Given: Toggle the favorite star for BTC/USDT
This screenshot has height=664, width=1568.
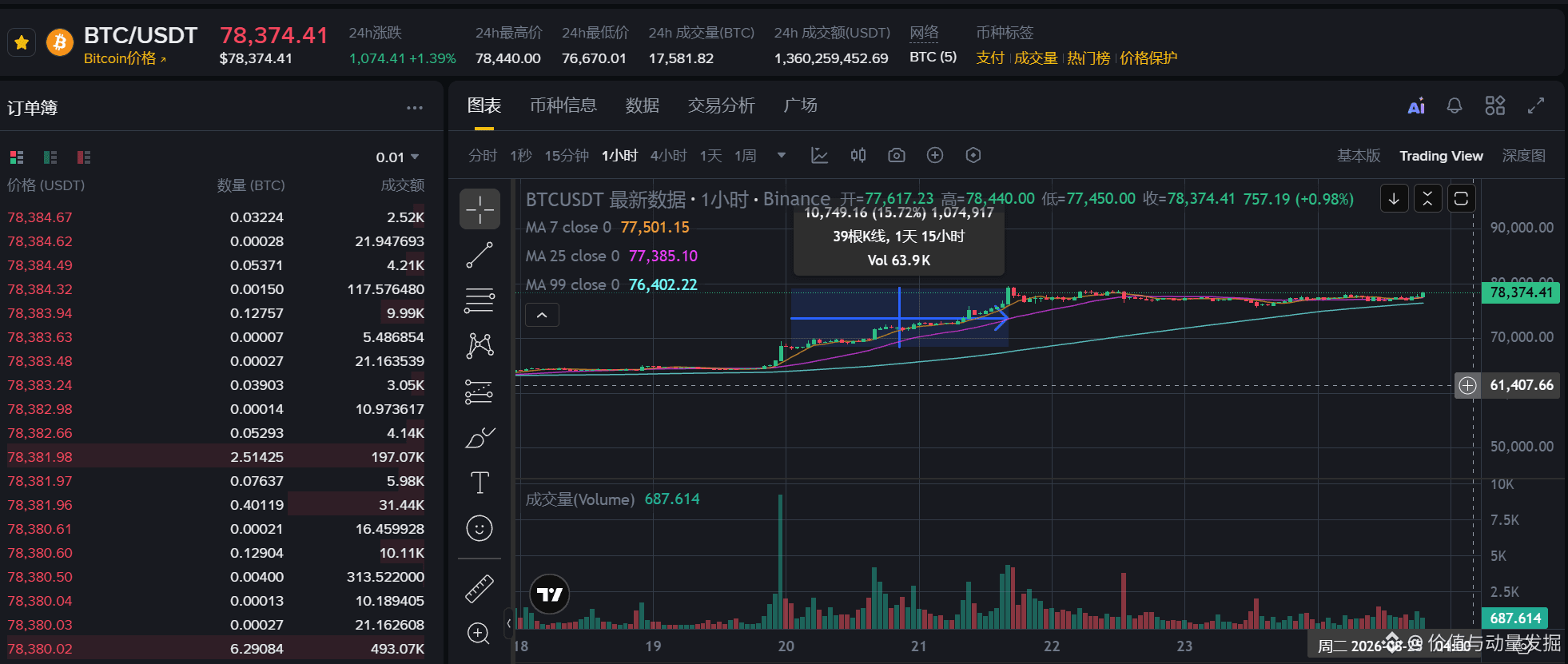Looking at the screenshot, I should (x=22, y=42).
